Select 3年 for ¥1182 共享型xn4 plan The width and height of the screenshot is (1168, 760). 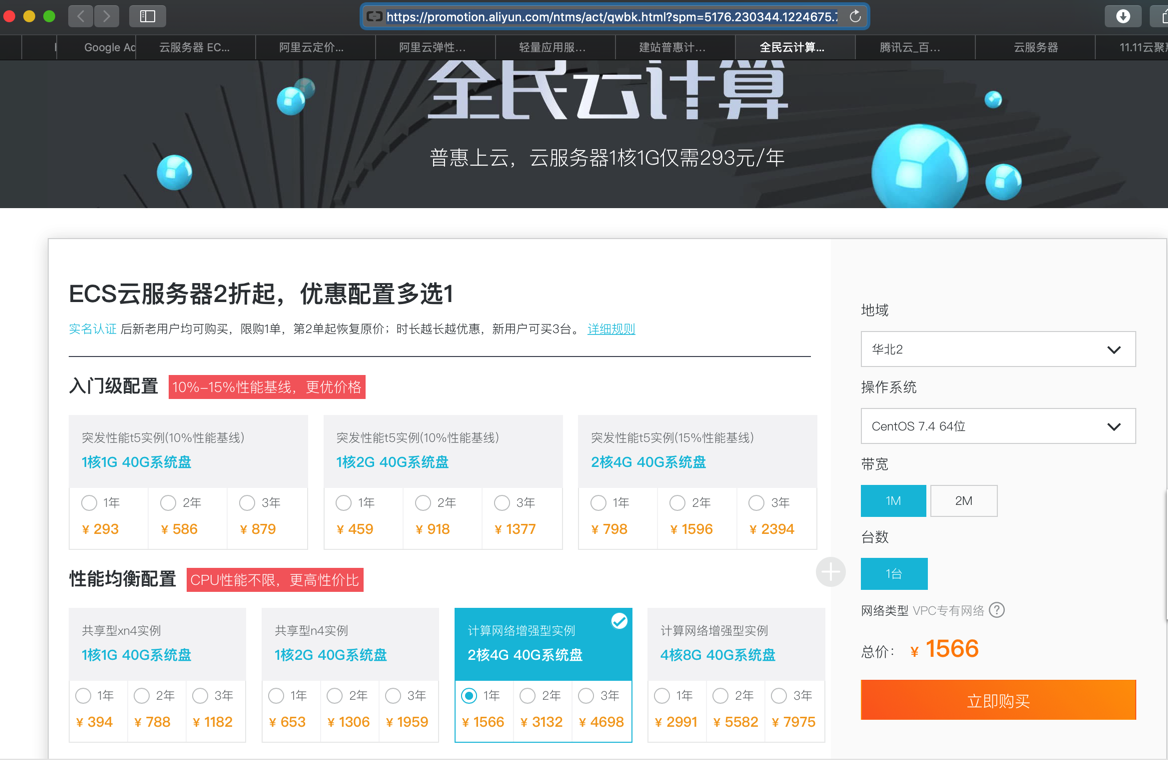200,695
